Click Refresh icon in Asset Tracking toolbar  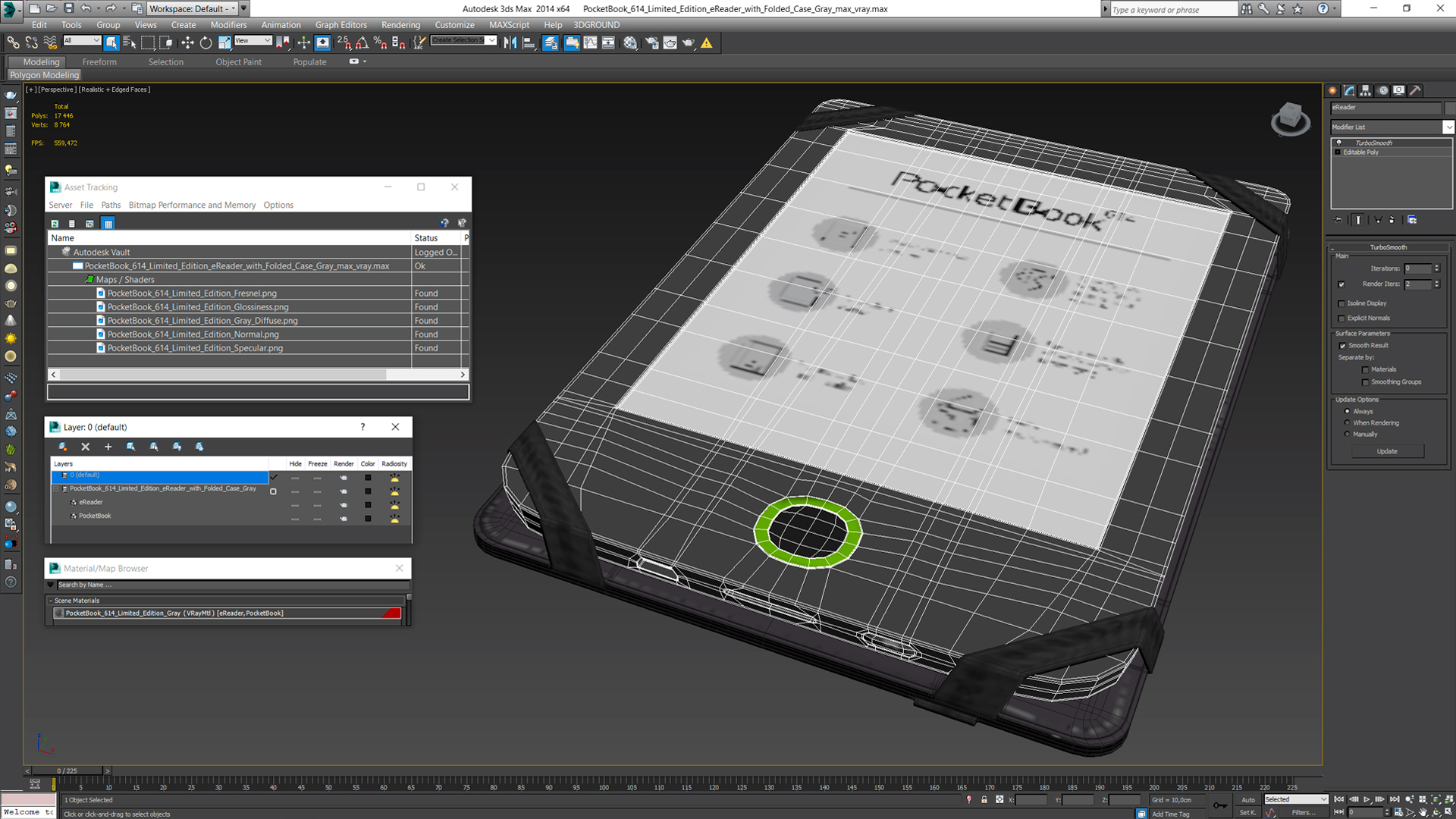[x=55, y=223]
